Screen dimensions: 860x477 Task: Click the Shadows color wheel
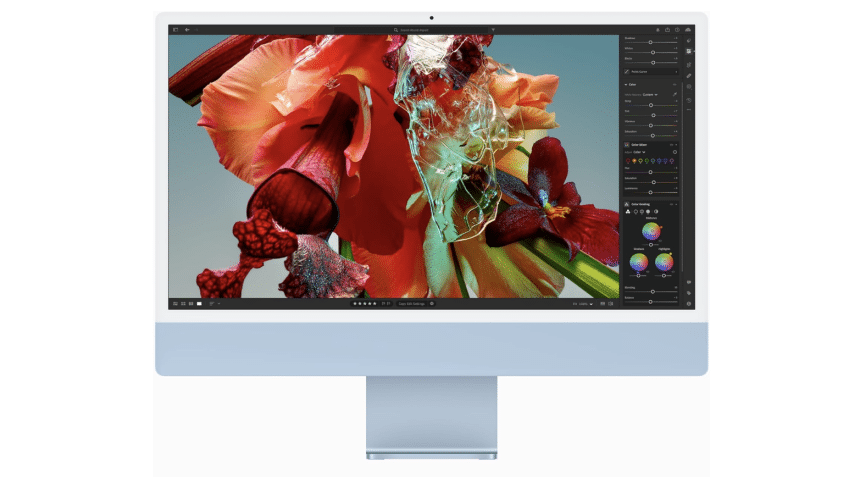point(639,262)
